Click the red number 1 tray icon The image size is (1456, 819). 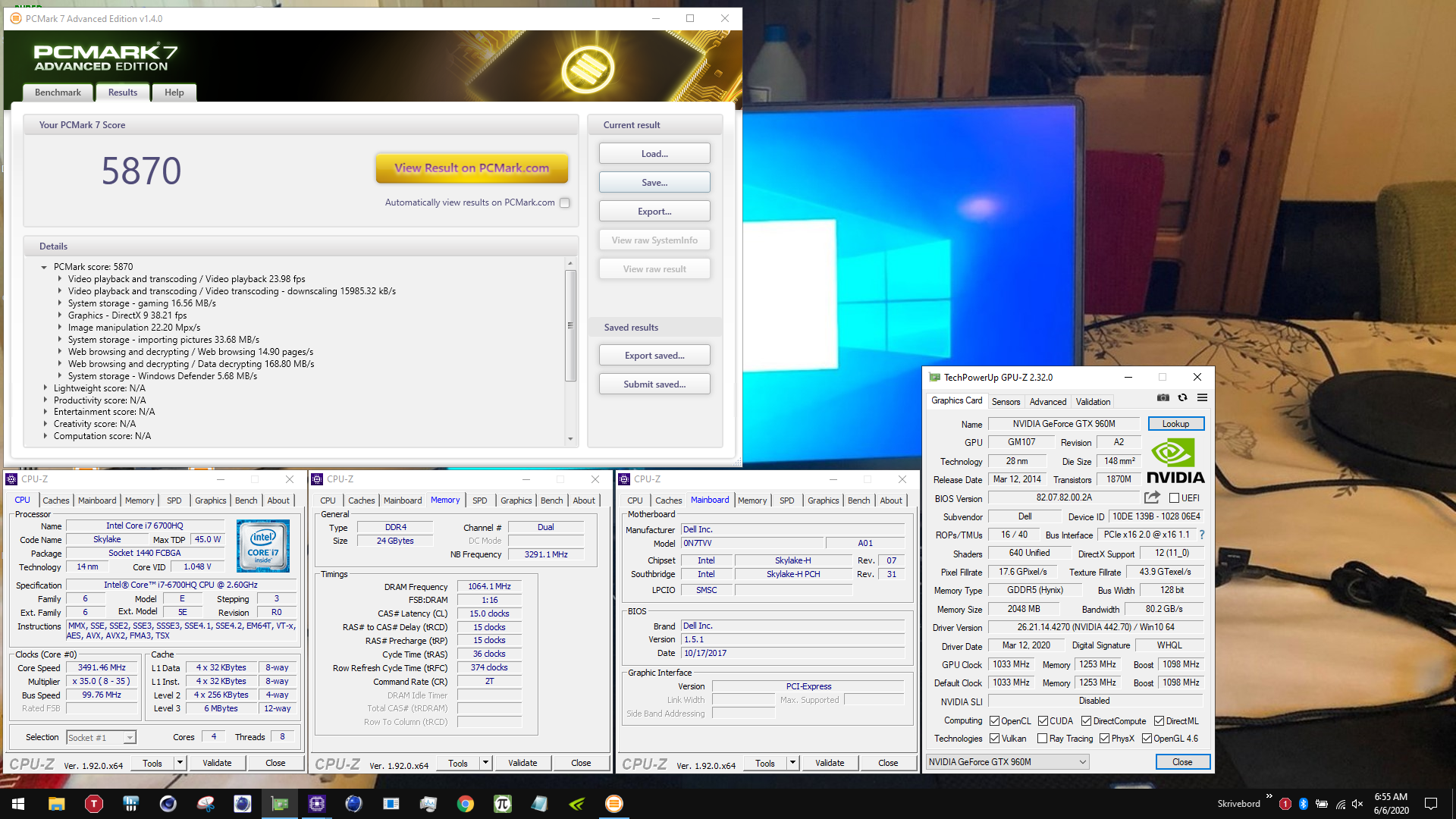click(1285, 804)
